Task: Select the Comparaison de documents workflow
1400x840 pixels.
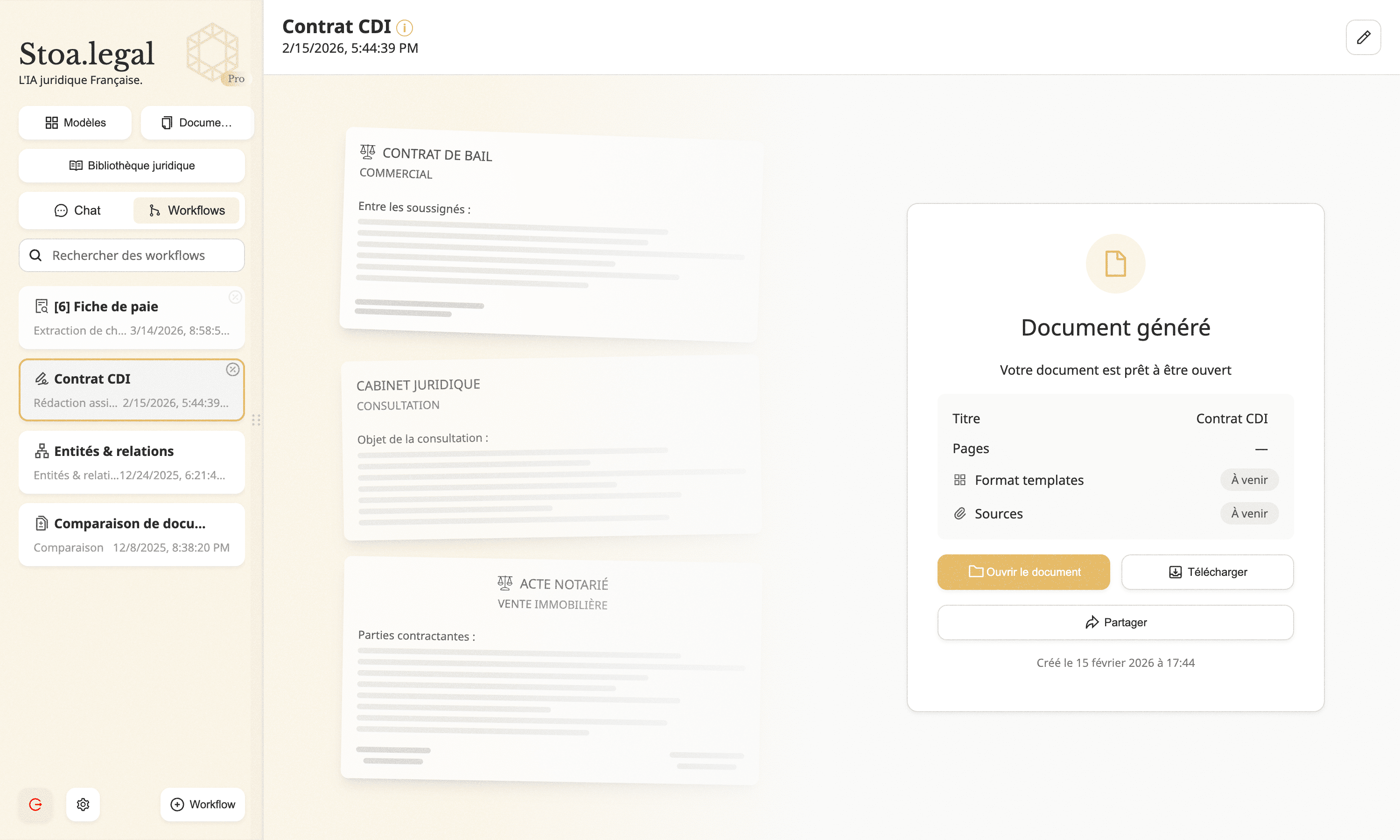Action: [132, 534]
